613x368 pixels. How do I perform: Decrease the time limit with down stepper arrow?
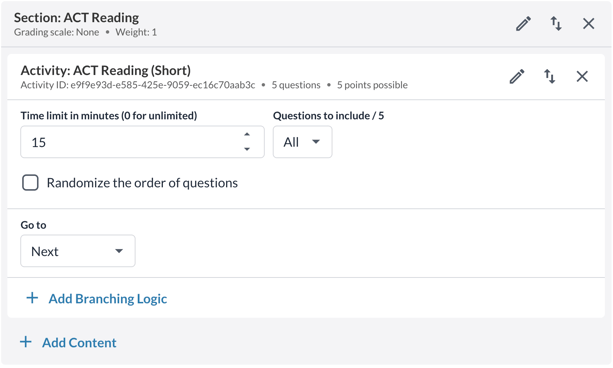[247, 149]
